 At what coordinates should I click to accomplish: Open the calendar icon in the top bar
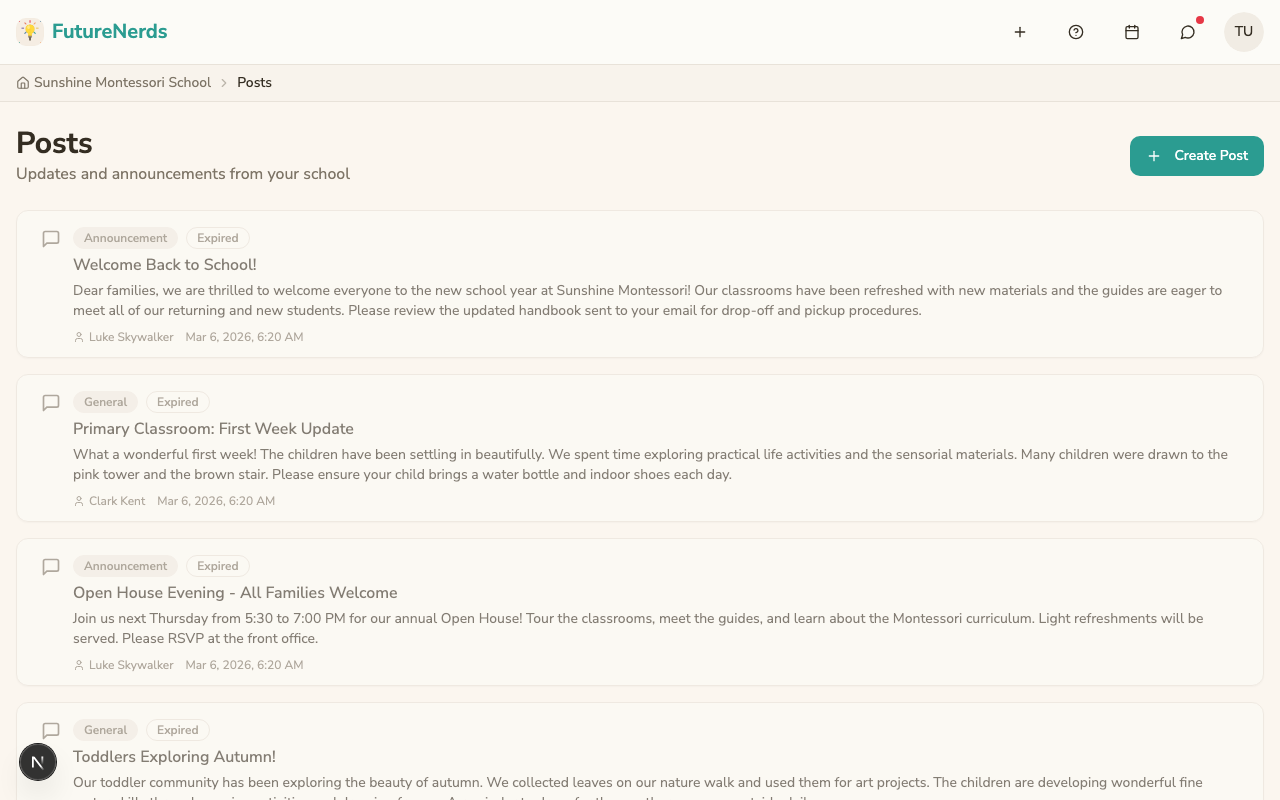pyautogui.click(x=1132, y=31)
